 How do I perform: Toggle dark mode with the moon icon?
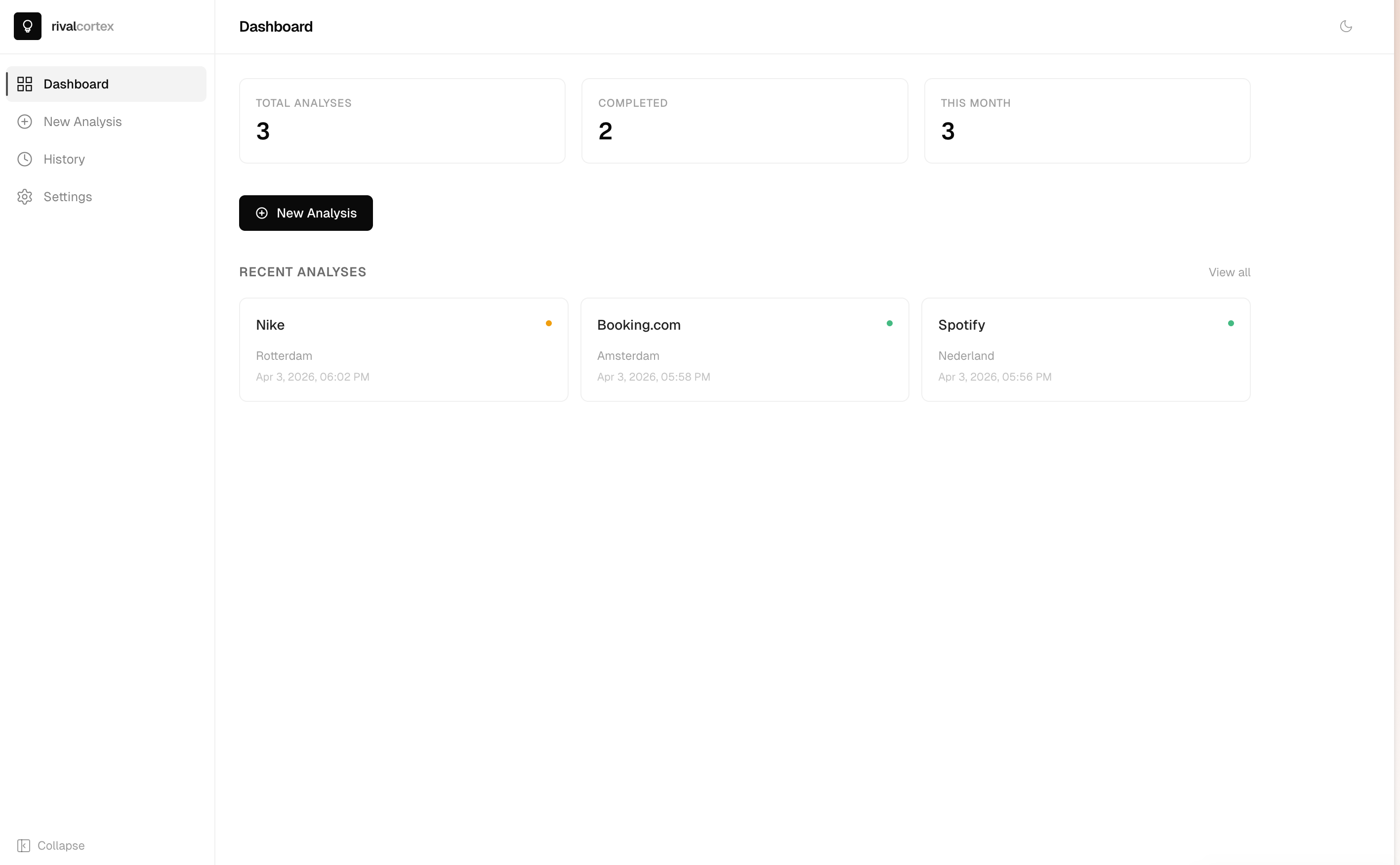pos(1346,26)
